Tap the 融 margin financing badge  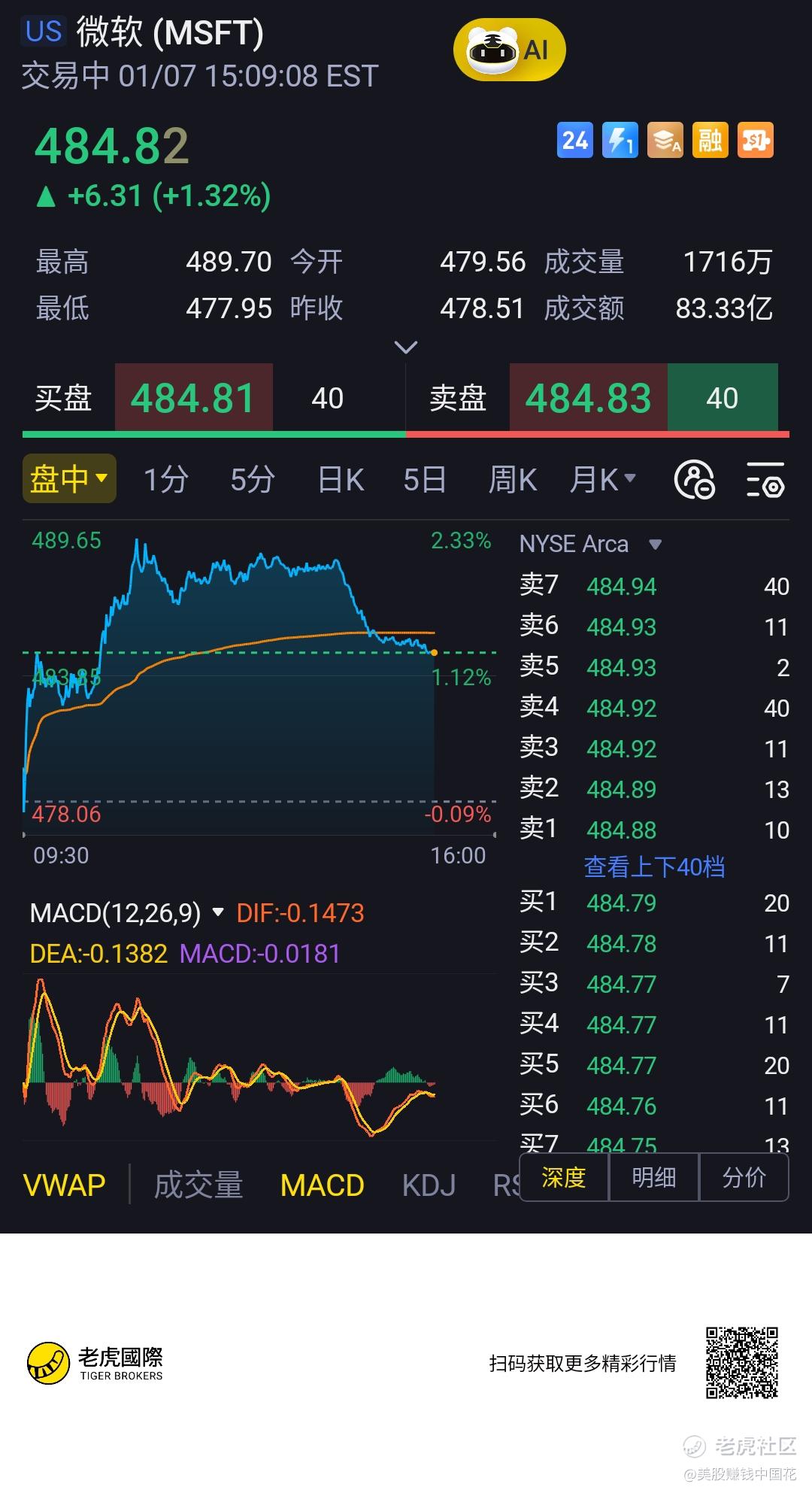(x=710, y=141)
